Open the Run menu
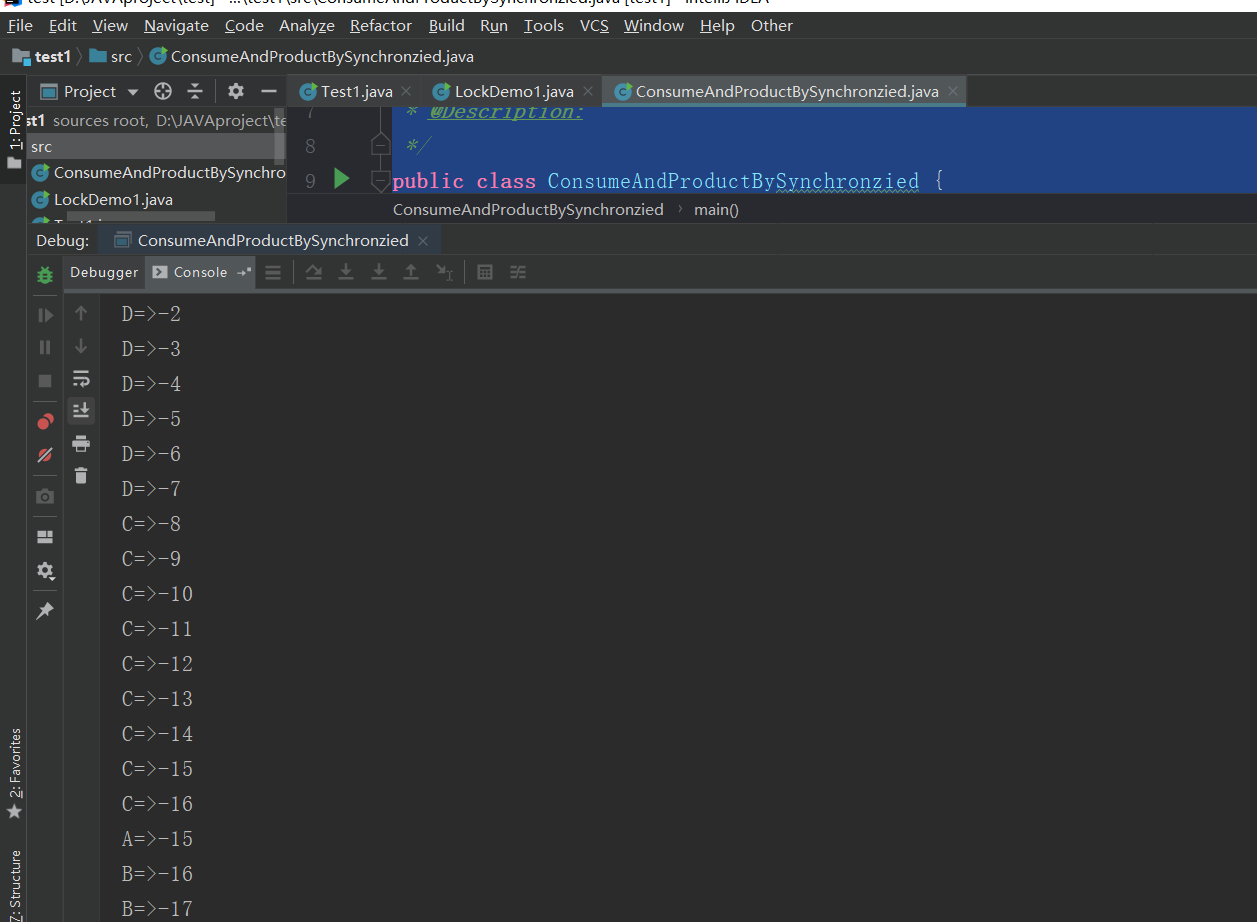 tap(494, 26)
